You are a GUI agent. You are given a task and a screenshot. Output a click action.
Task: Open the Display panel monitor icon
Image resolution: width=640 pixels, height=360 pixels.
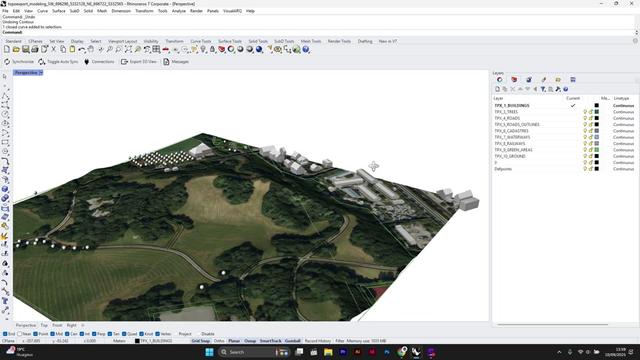point(573,80)
